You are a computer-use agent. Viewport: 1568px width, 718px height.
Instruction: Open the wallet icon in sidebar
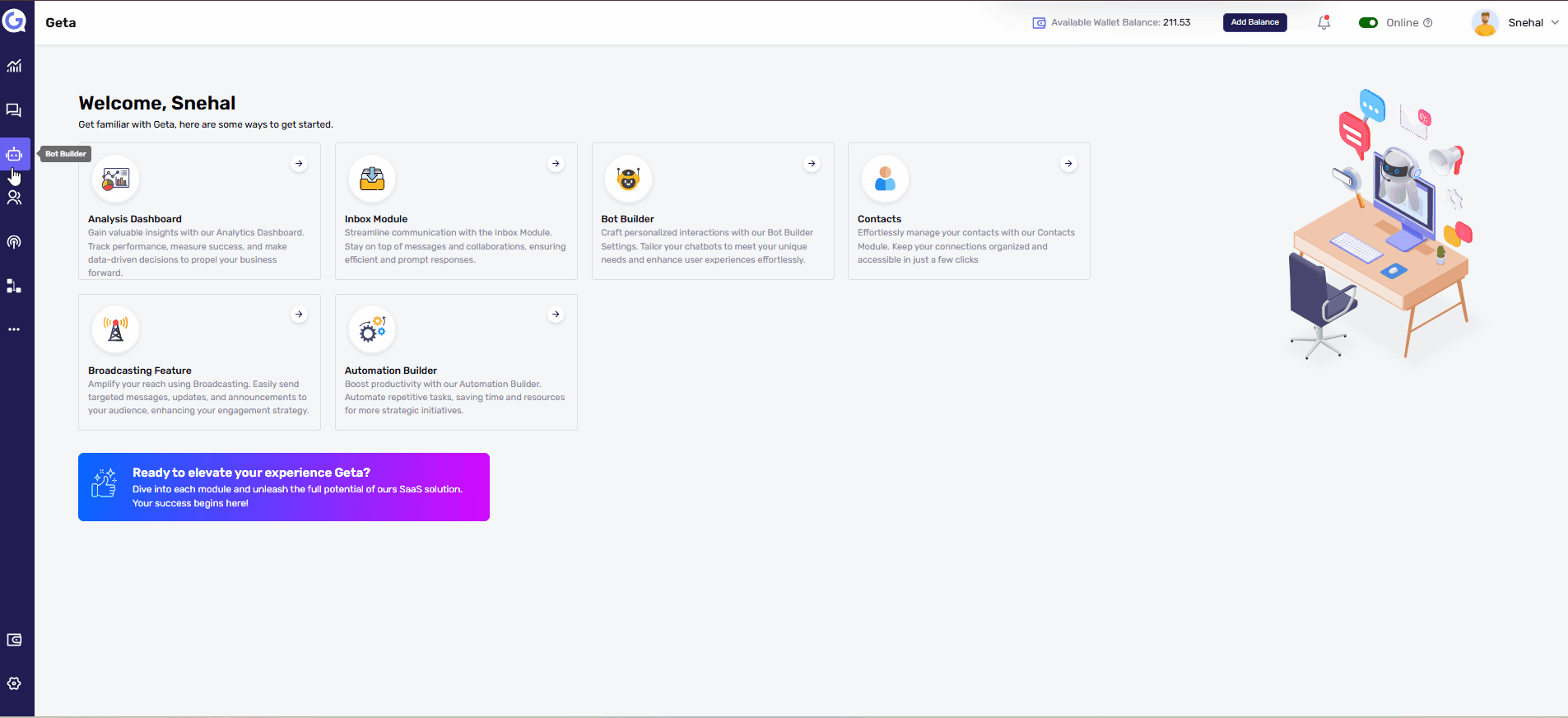click(x=14, y=640)
